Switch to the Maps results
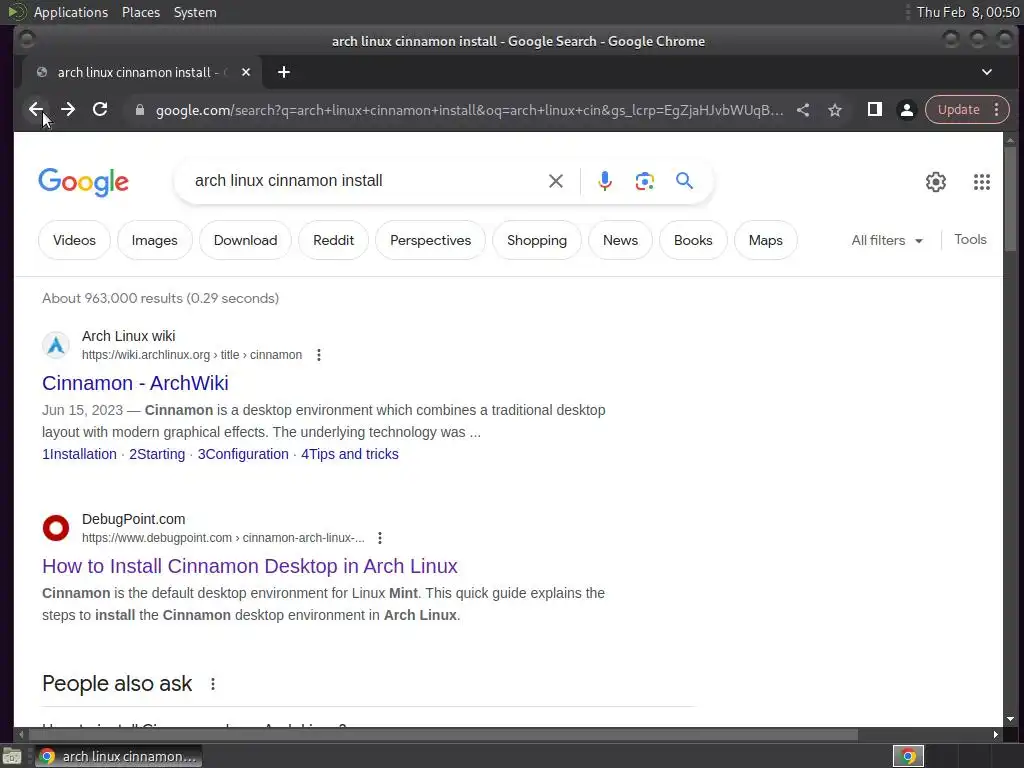This screenshot has width=1024, height=768. coord(765,240)
